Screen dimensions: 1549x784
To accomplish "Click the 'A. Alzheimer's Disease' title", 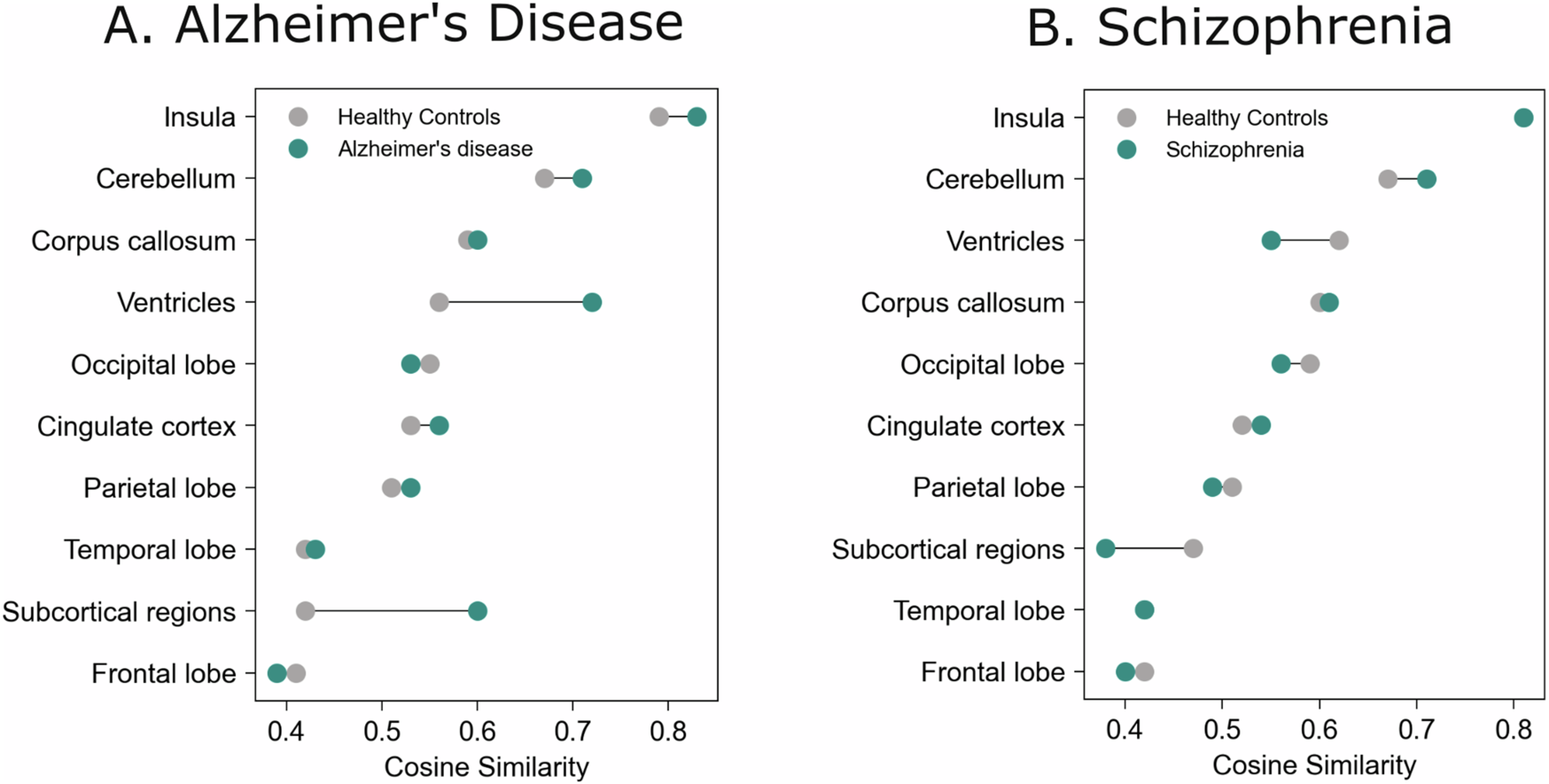I will pos(393,24).
